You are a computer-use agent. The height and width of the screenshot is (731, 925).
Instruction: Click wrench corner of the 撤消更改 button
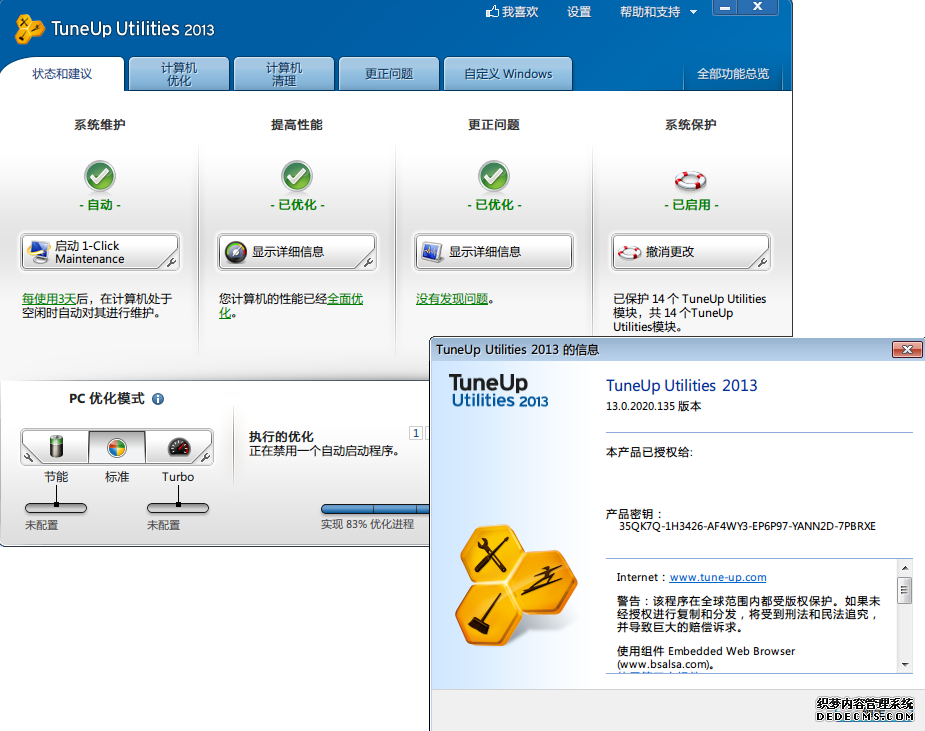pos(762,263)
